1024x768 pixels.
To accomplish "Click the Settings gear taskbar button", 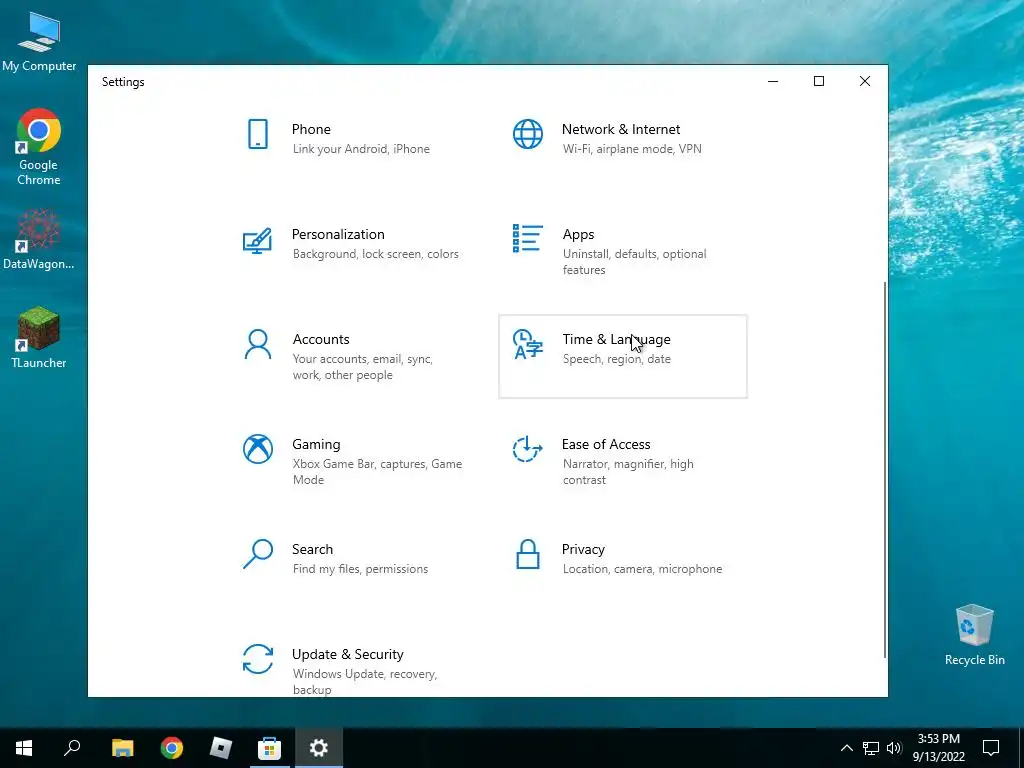I will pos(319,748).
